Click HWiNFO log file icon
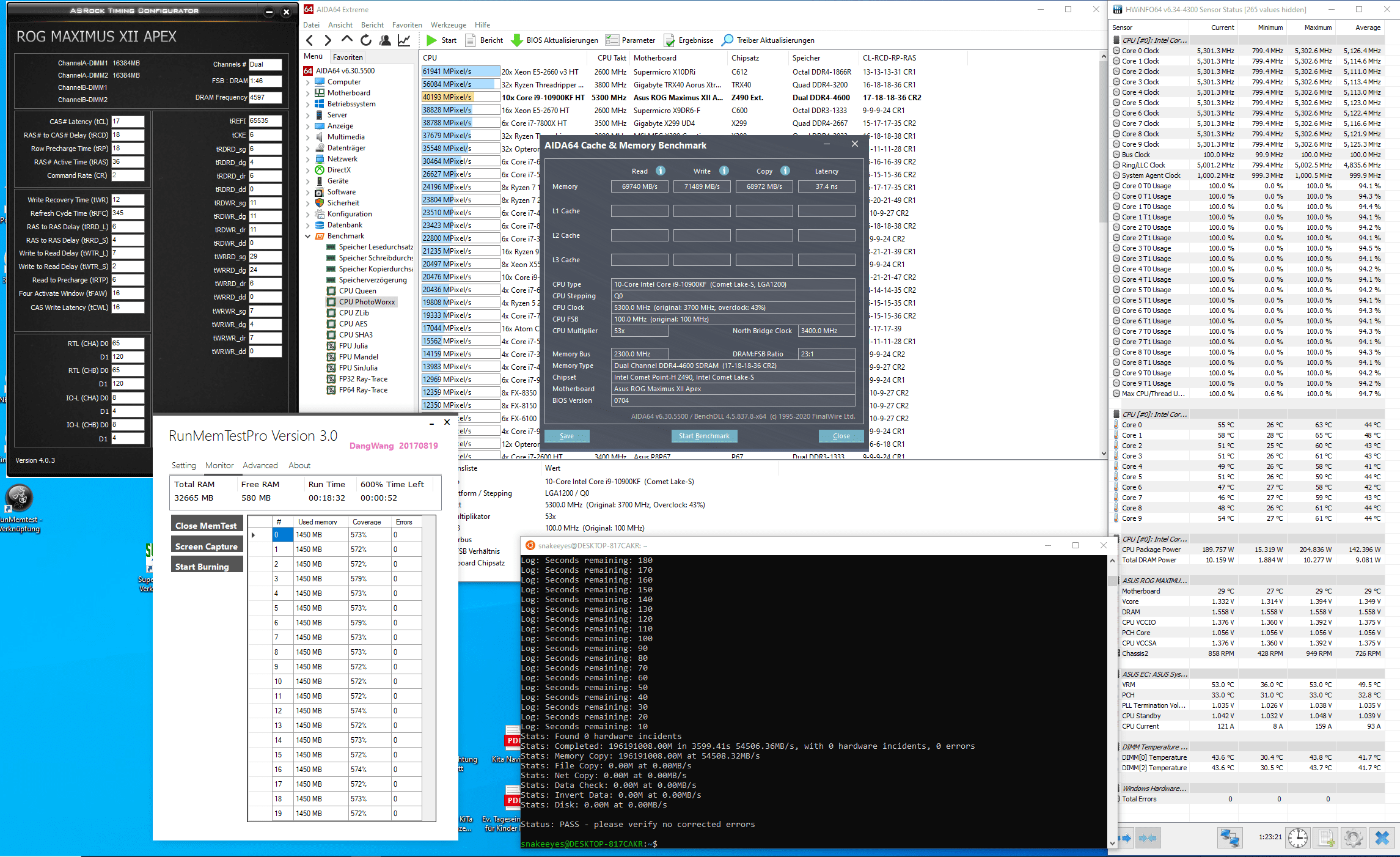 [1326, 837]
